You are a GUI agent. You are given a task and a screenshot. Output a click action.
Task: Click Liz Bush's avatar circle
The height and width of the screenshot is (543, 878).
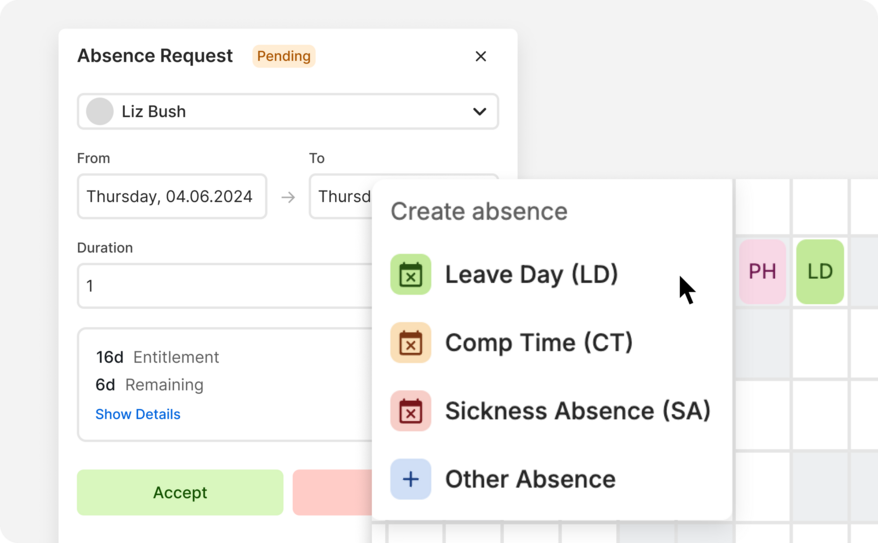pyautogui.click(x=100, y=111)
